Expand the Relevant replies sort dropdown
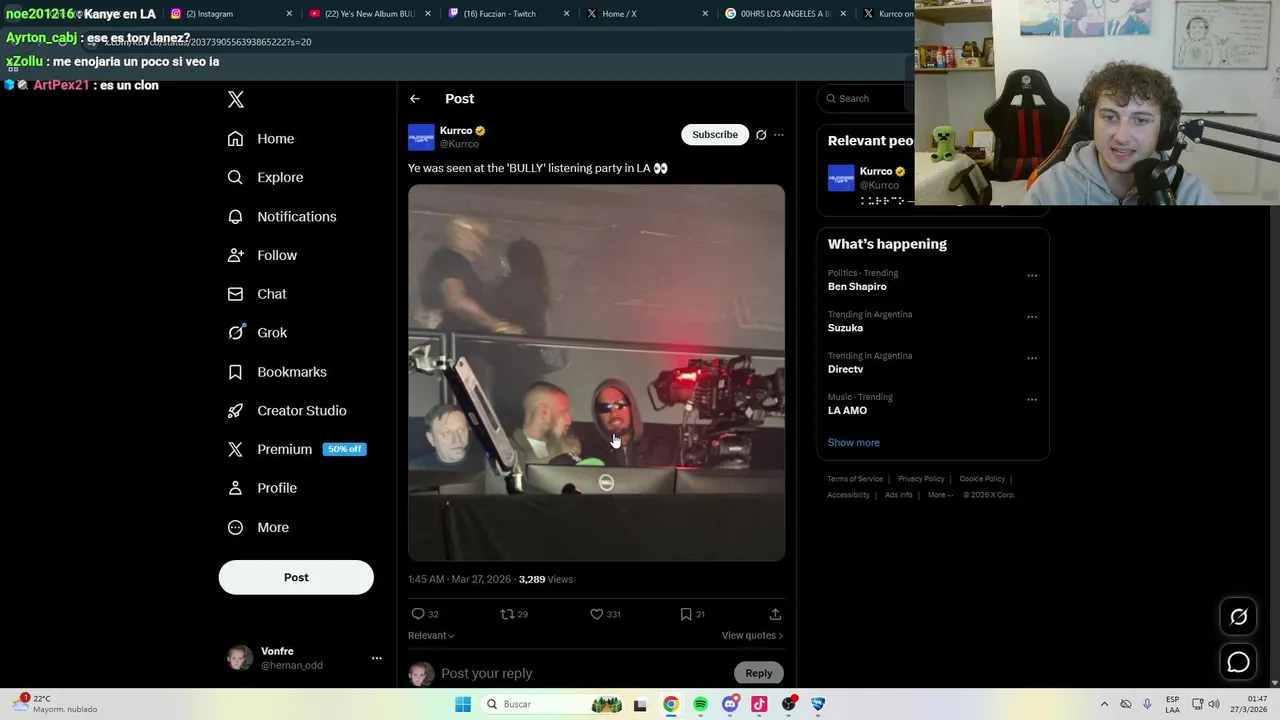The image size is (1280, 720). [431, 635]
